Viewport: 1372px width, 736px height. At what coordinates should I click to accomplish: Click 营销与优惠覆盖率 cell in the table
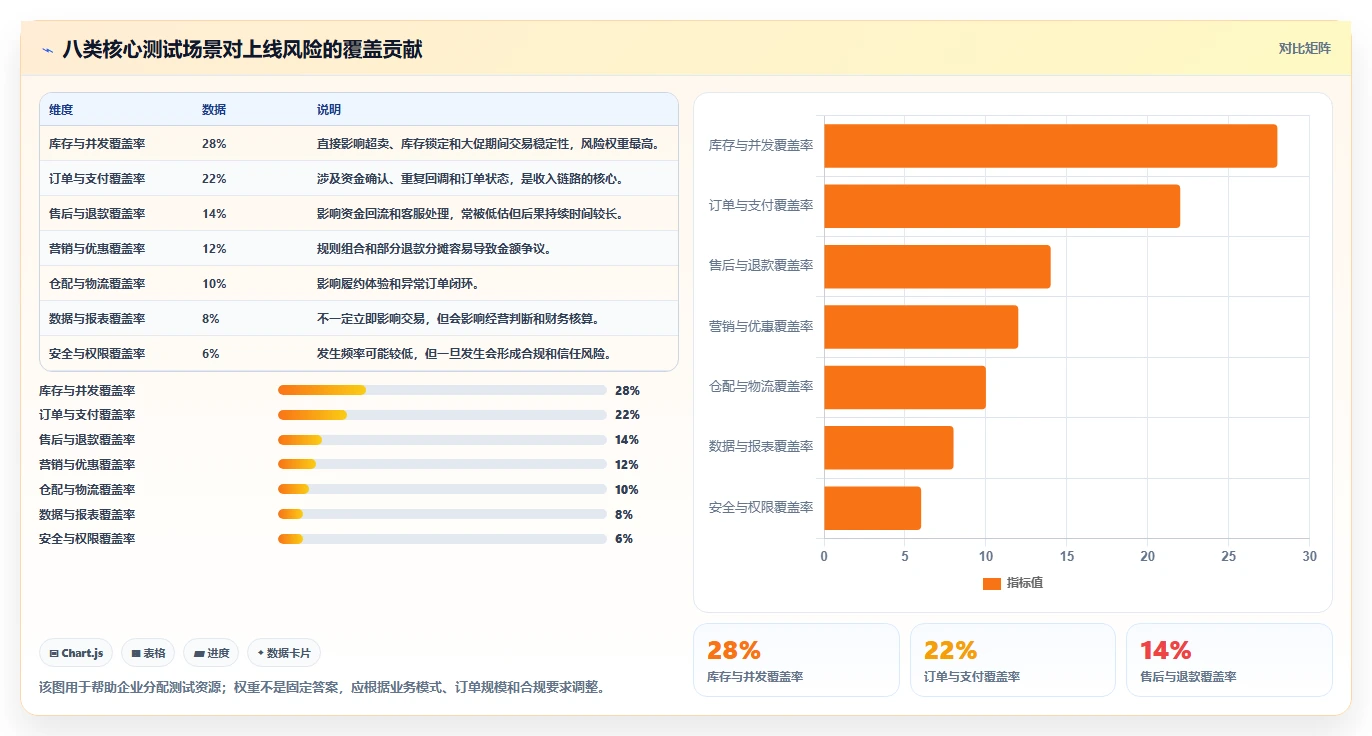[x=97, y=249]
